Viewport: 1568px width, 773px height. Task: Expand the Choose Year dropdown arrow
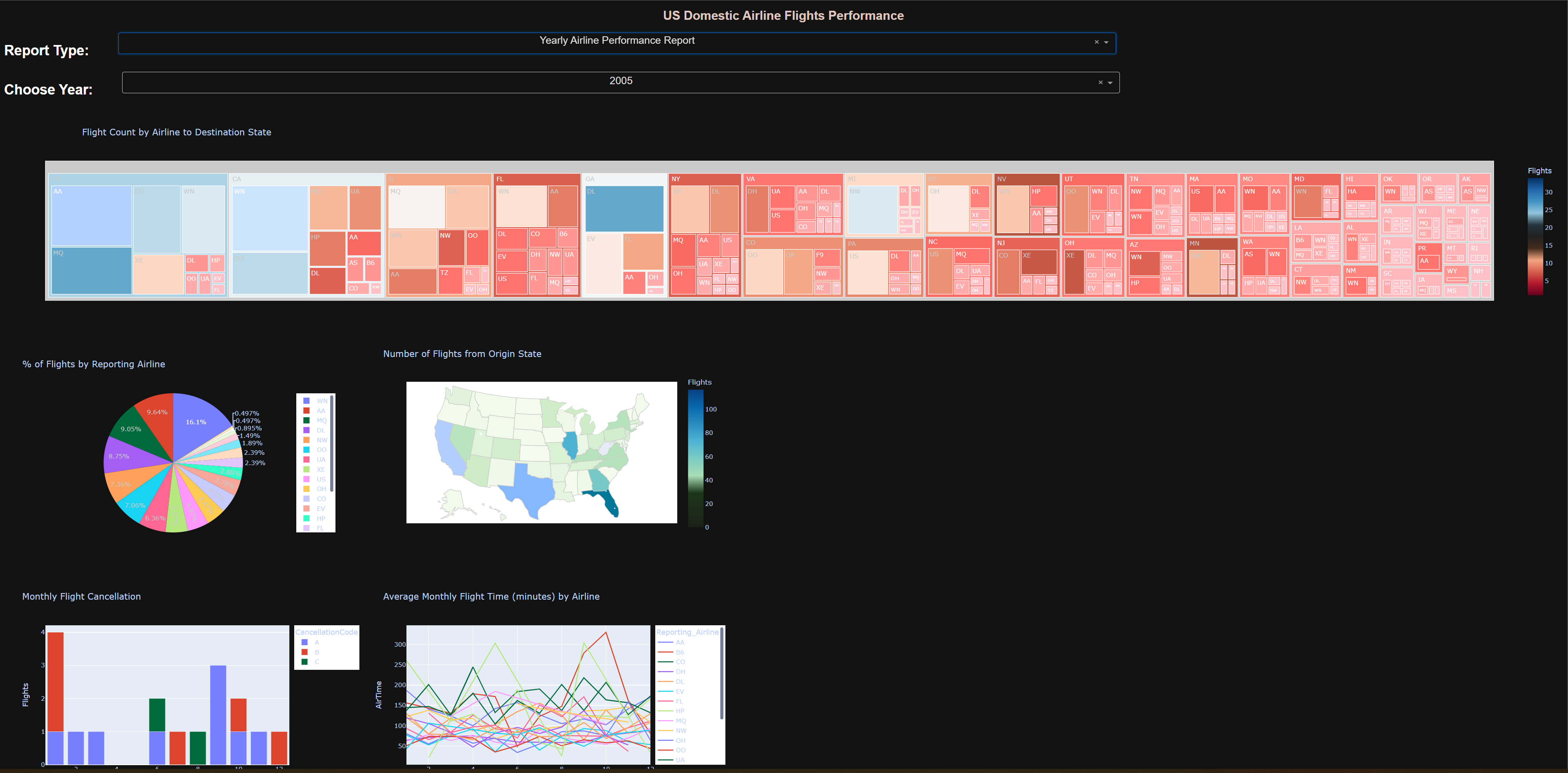(1110, 82)
